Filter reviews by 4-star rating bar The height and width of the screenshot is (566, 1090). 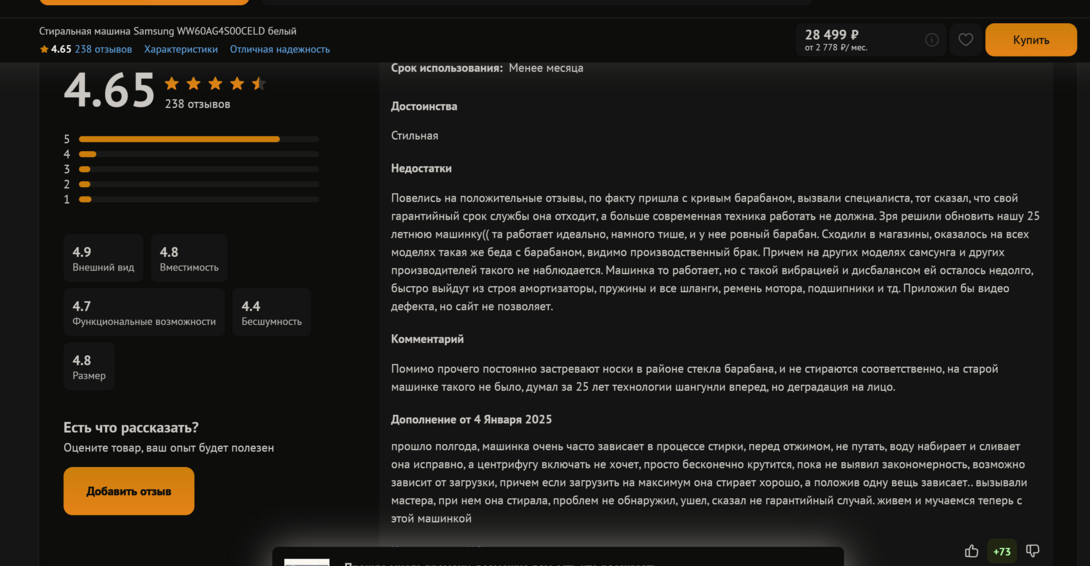click(x=198, y=154)
